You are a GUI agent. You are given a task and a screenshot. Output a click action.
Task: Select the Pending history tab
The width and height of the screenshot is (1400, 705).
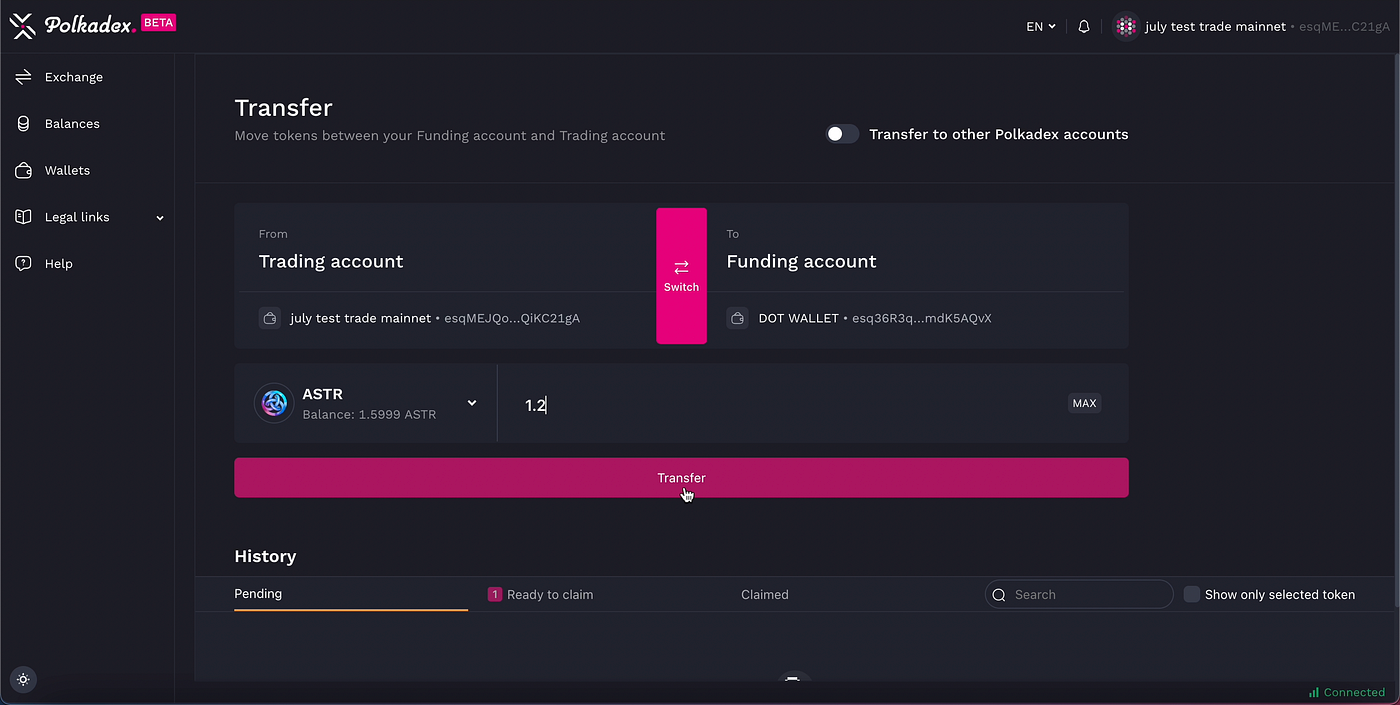[351, 594]
